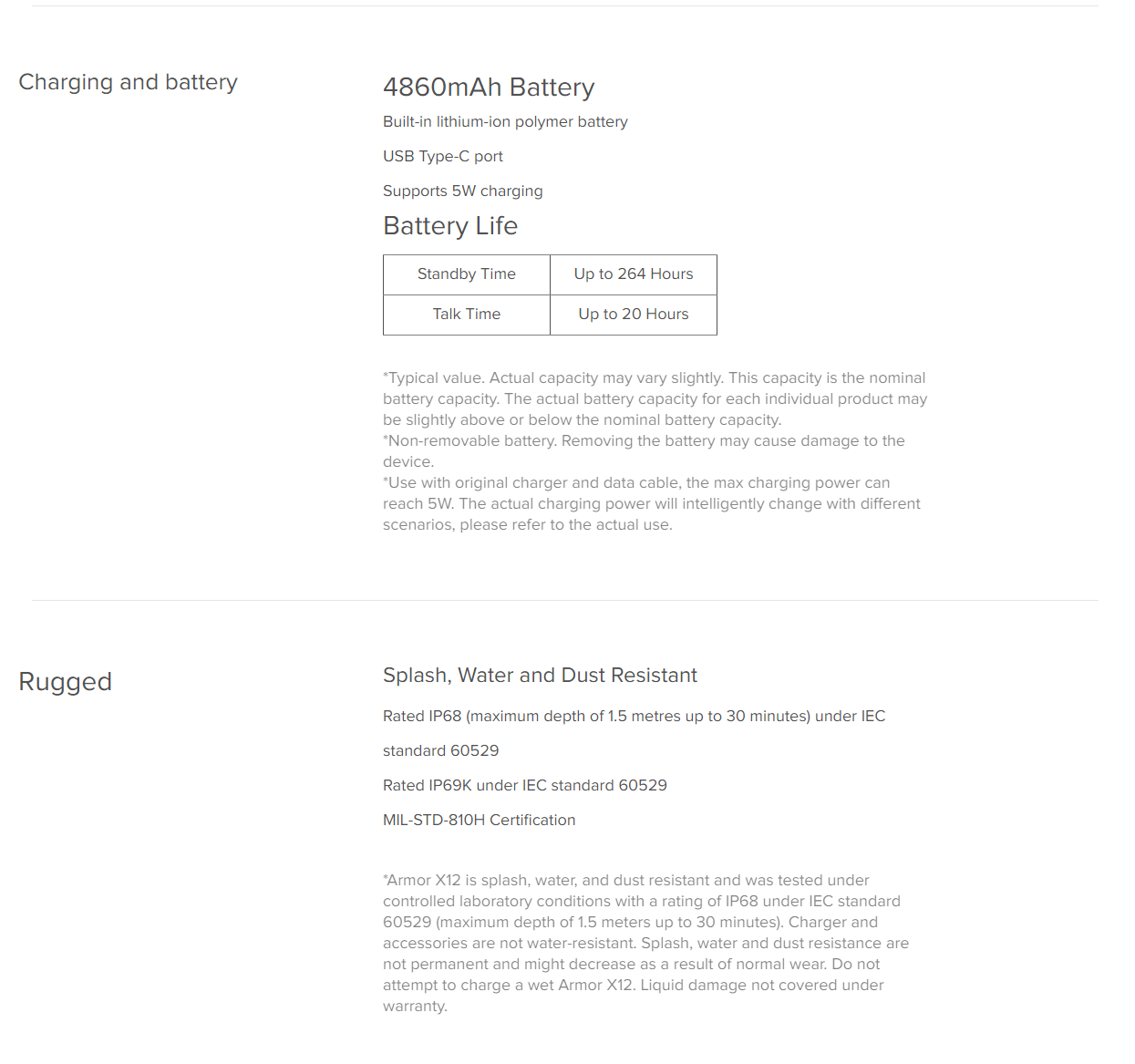Click the "Supports 5W charging" line
The width and height of the screenshot is (1135, 1064).
tap(462, 191)
